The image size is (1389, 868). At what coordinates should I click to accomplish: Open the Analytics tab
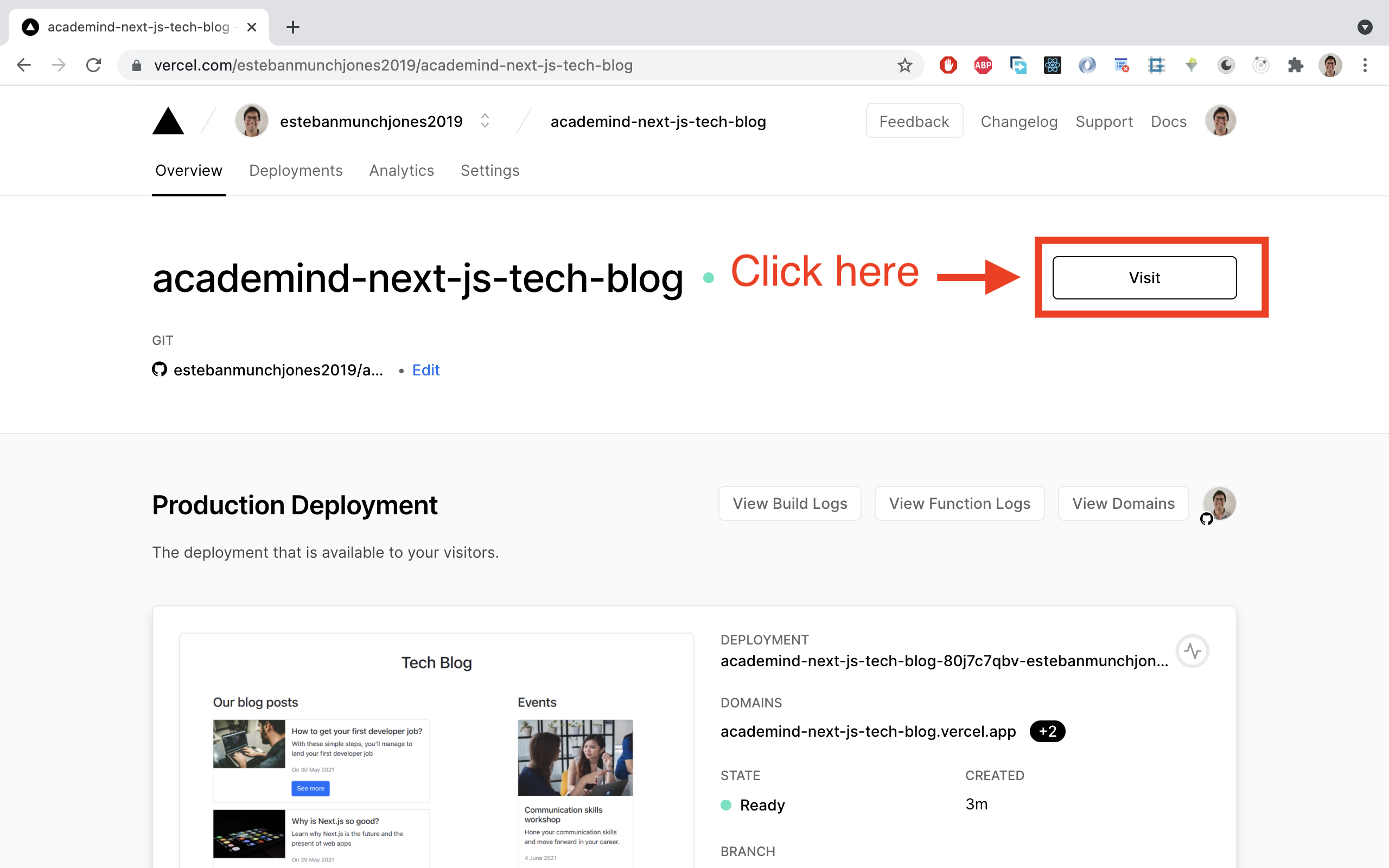click(401, 170)
